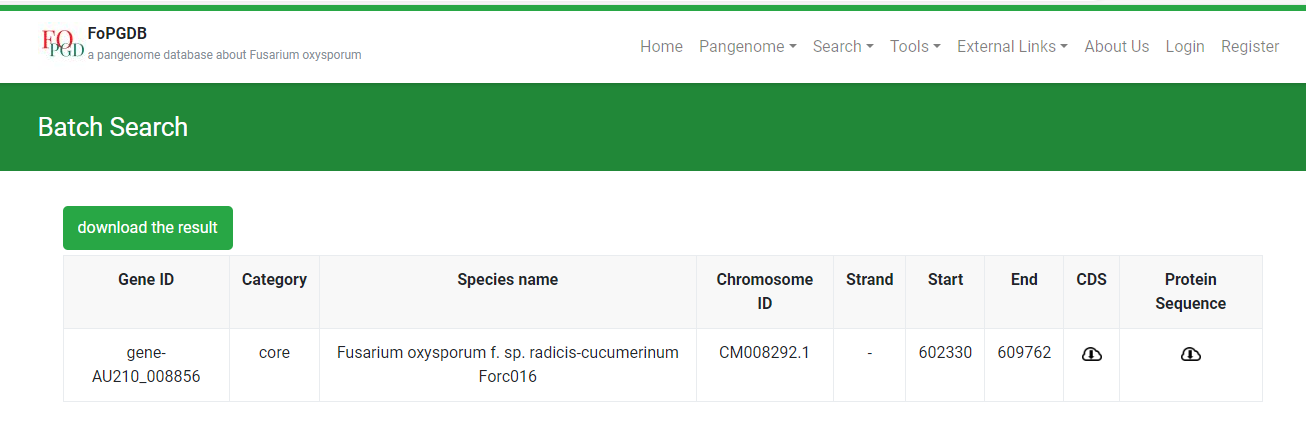Open the Tools dropdown menu

(x=915, y=46)
